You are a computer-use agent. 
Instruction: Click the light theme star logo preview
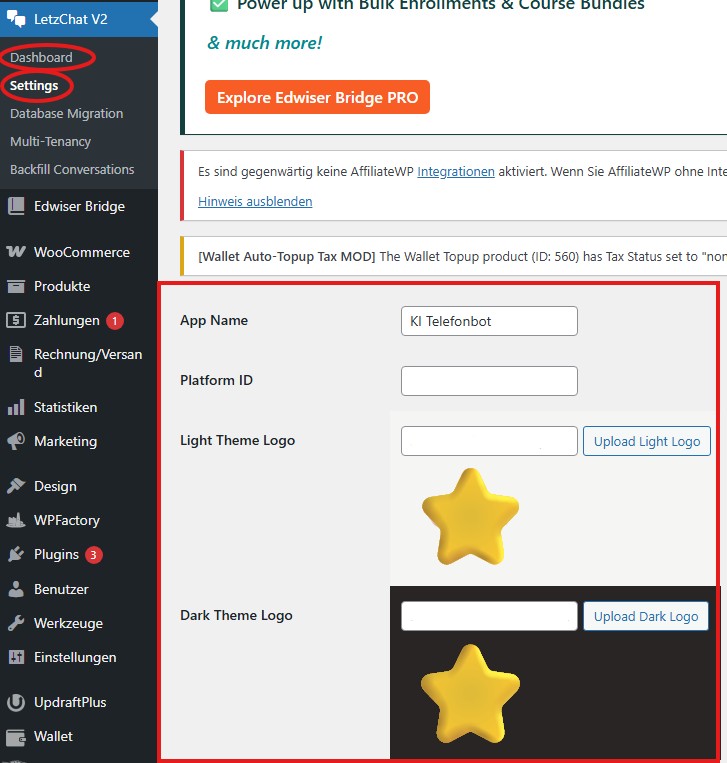pyautogui.click(x=471, y=517)
